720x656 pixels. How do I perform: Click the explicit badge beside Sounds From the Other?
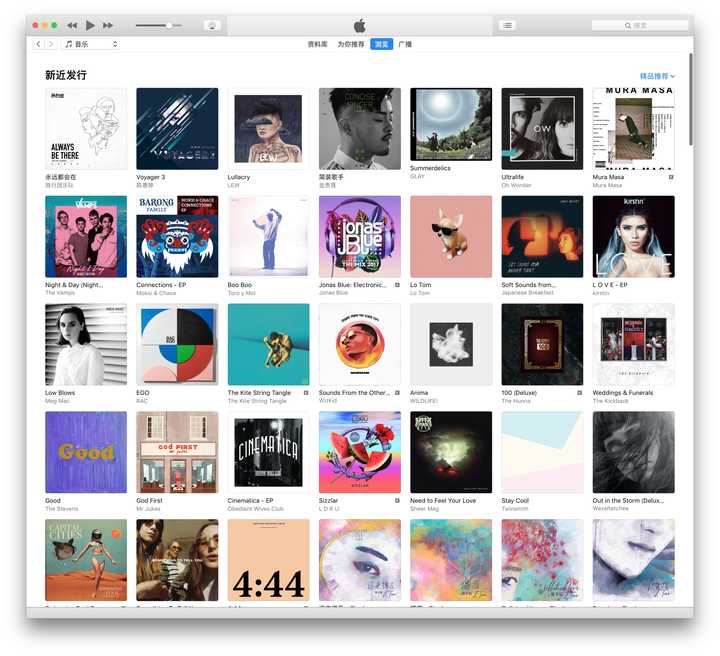pyautogui.click(x=397, y=393)
